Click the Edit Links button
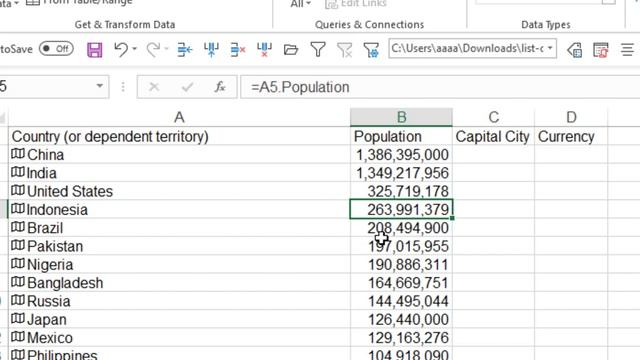 click(356, 3)
